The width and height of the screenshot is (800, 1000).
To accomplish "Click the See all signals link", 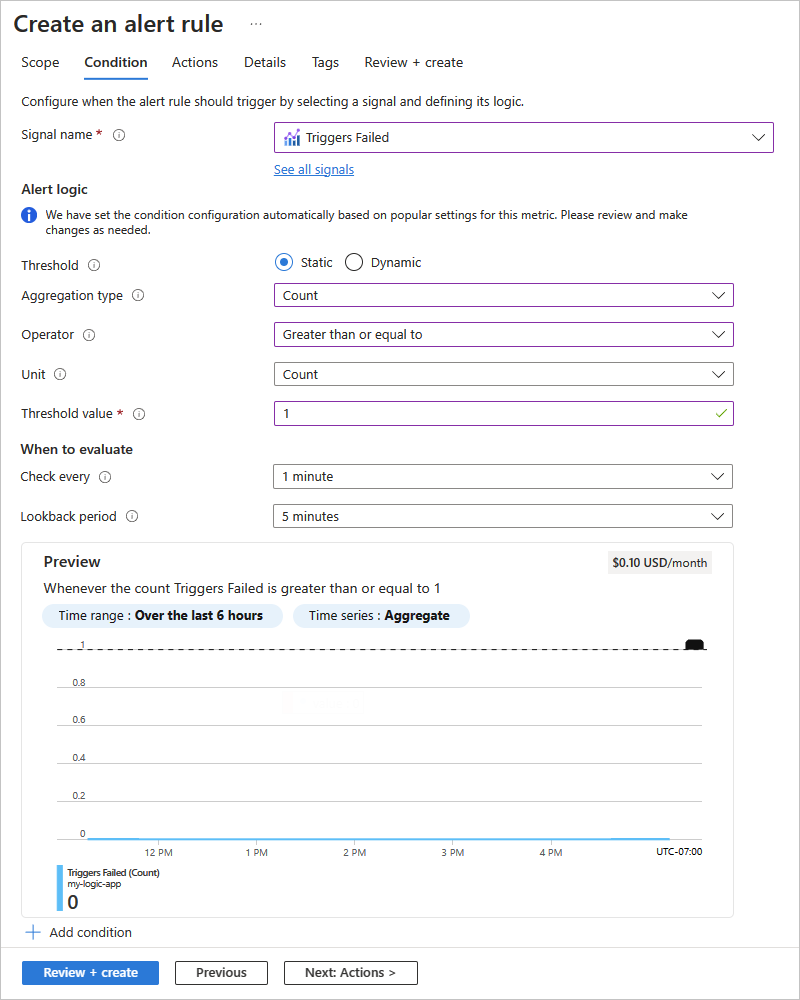I will [x=314, y=170].
